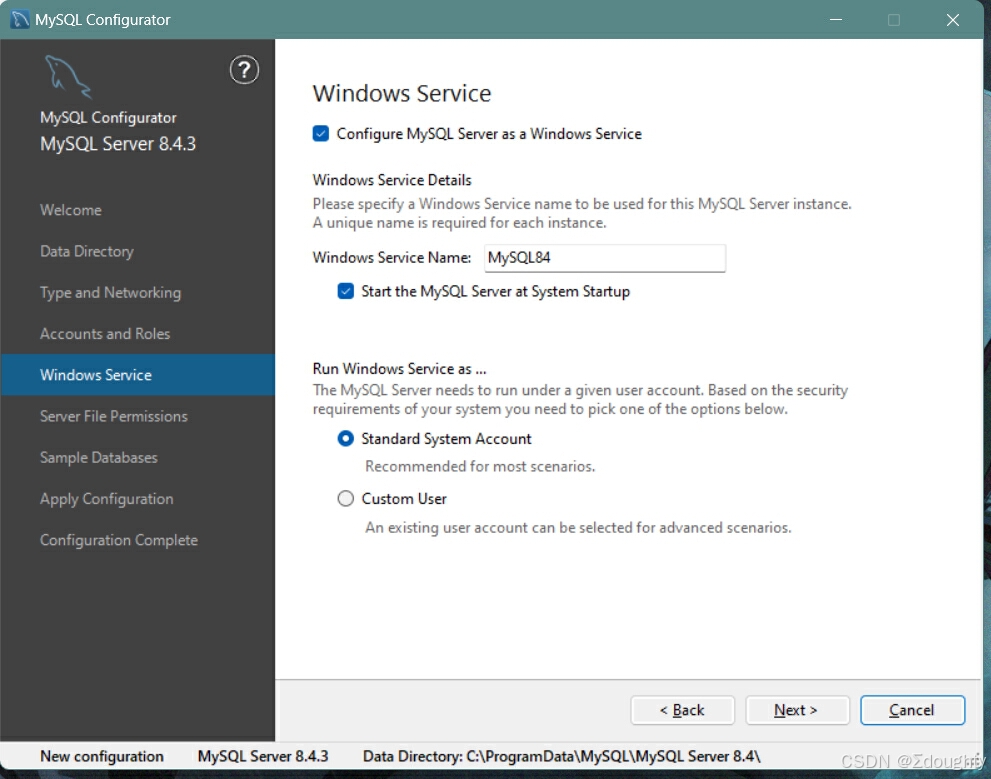
Task: Click the MySQL dolphin logo in sidebar
Action: [68, 77]
